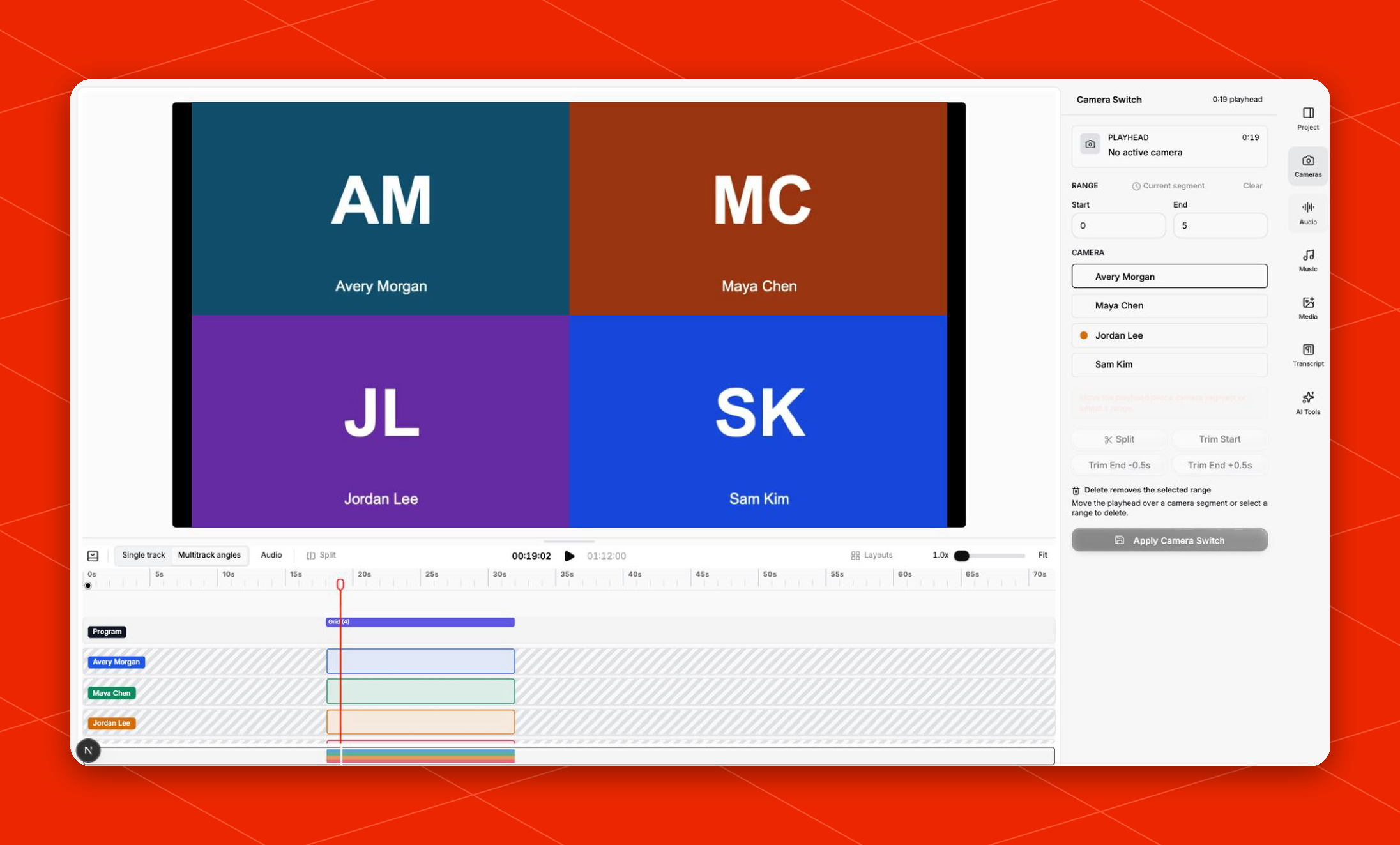The width and height of the screenshot is (1400, 845).
Task: Switch to Single track view
Action: pyautogui.click(x=143, y=555)
